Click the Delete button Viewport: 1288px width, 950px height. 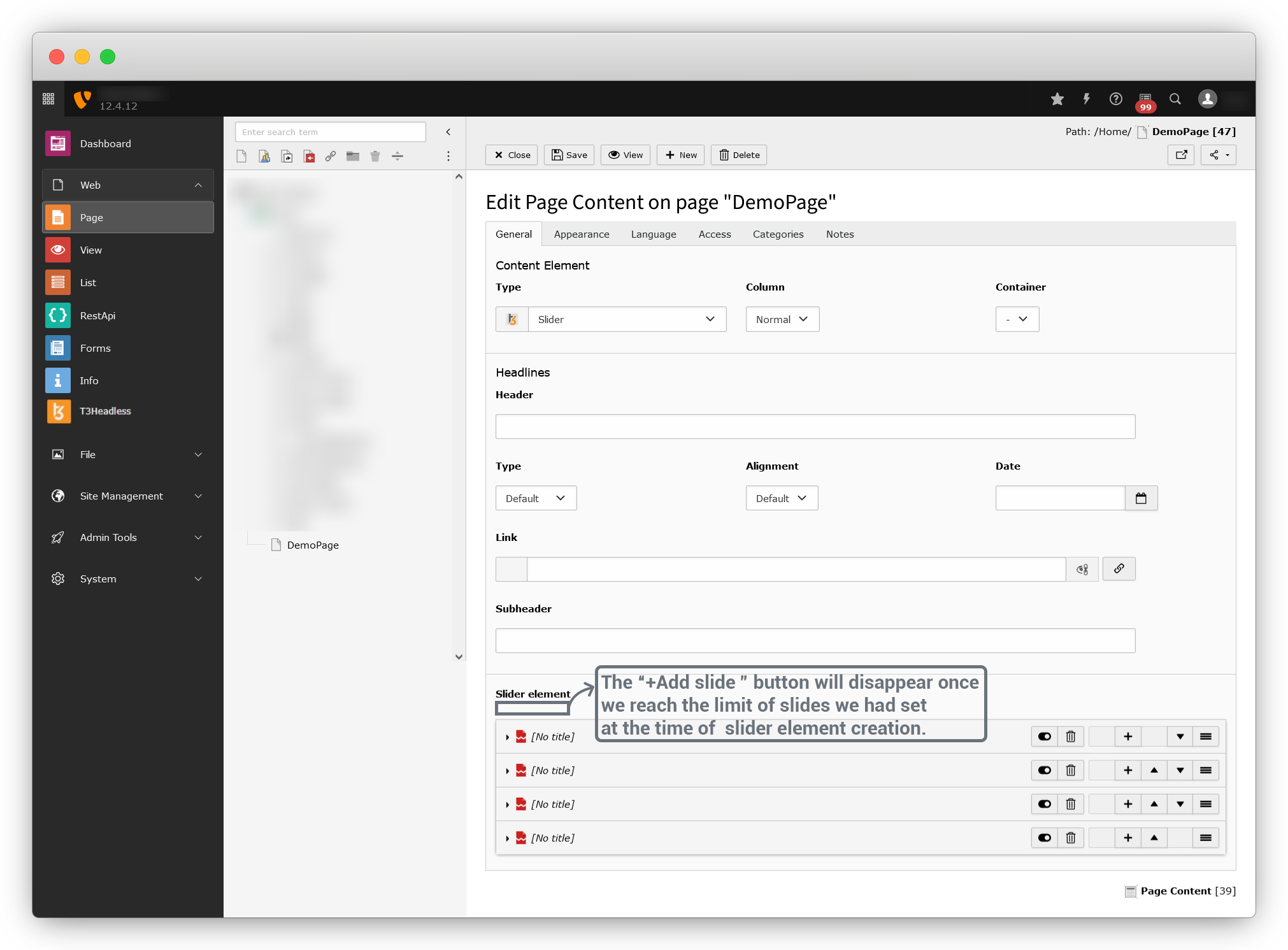tap(739, 155)
